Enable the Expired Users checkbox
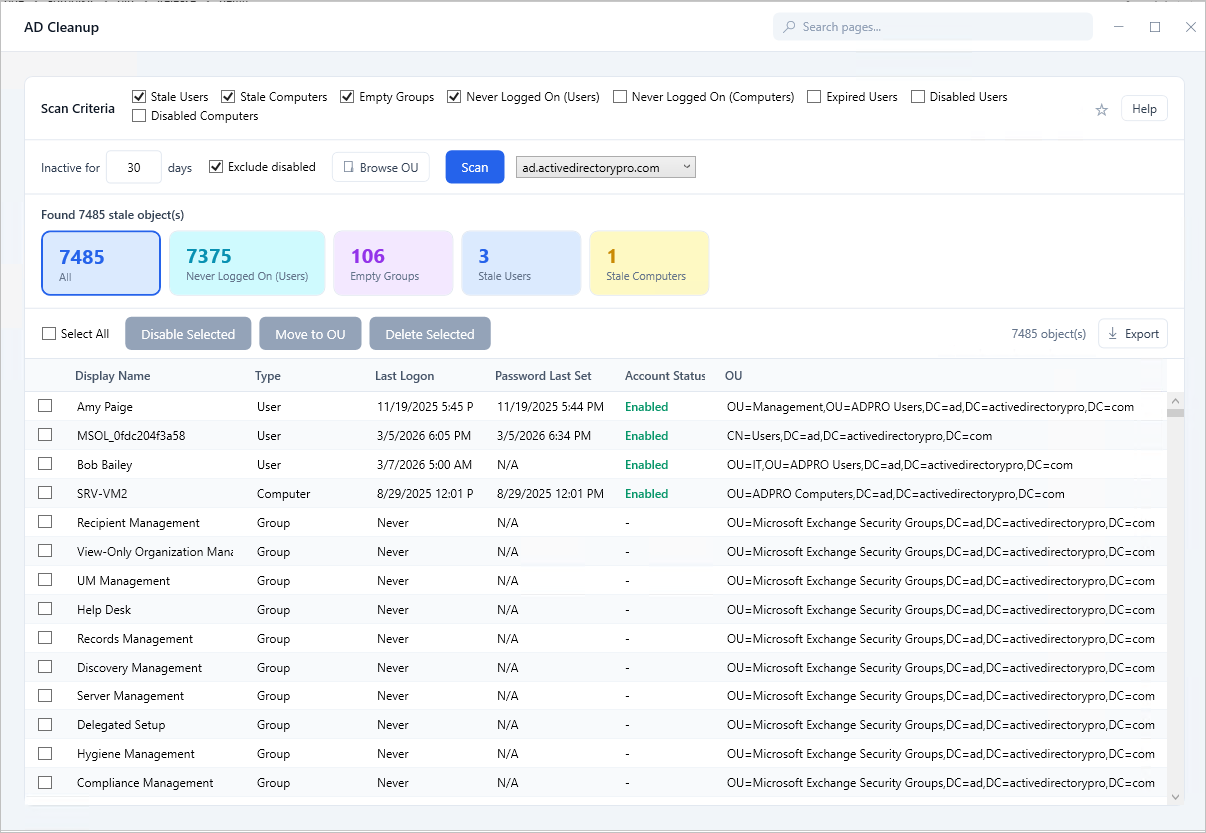Viewport: 1206px width, 833px height. click(814, 97)
